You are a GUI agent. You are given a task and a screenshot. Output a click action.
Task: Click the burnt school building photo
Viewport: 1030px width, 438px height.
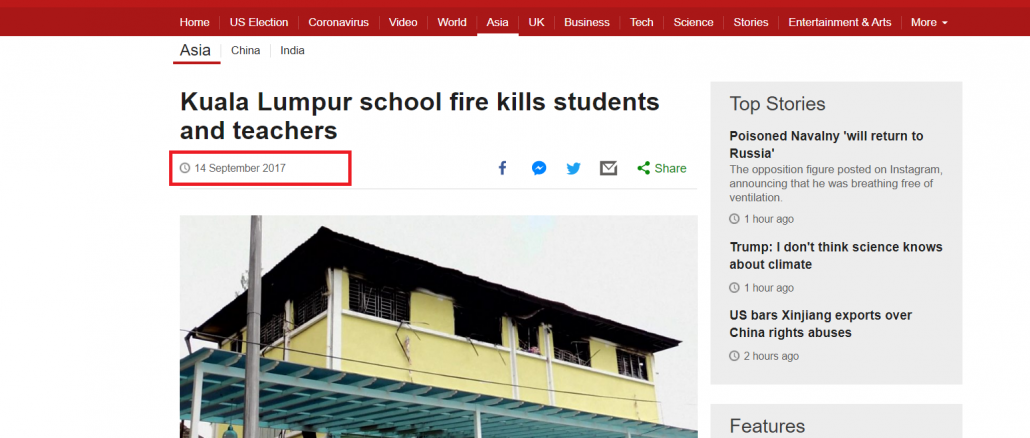439,326
